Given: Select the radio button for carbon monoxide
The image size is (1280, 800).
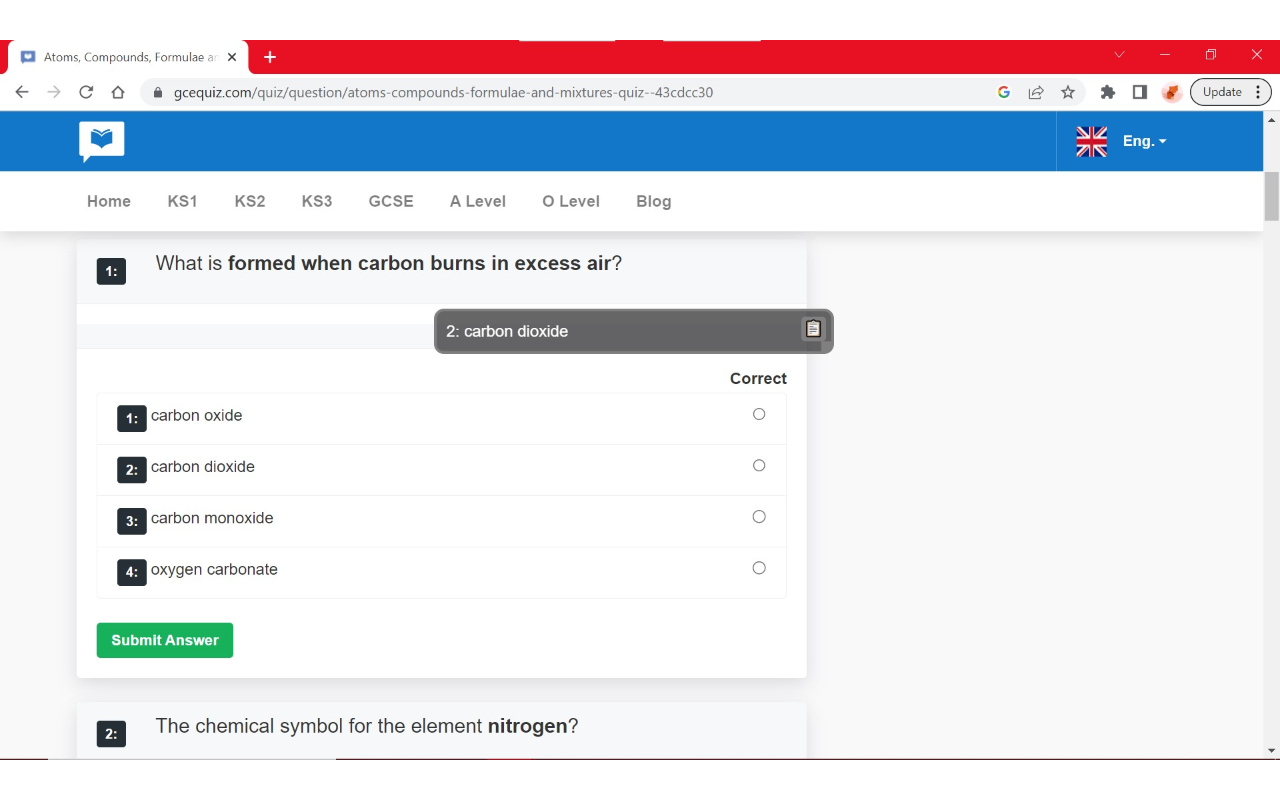Looking at the screenshot, I should 758,516.
